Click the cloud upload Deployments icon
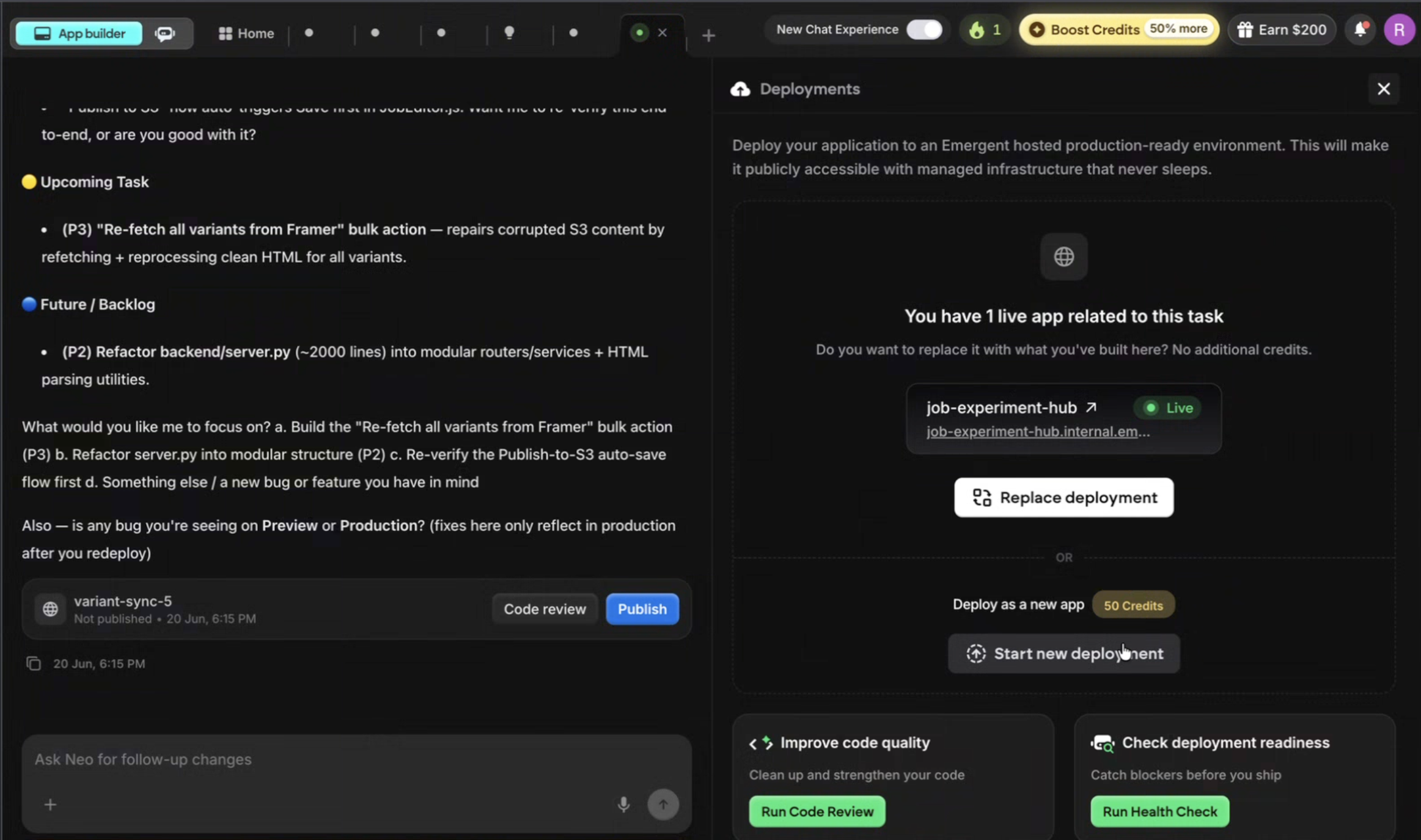 tap(740, 89)
